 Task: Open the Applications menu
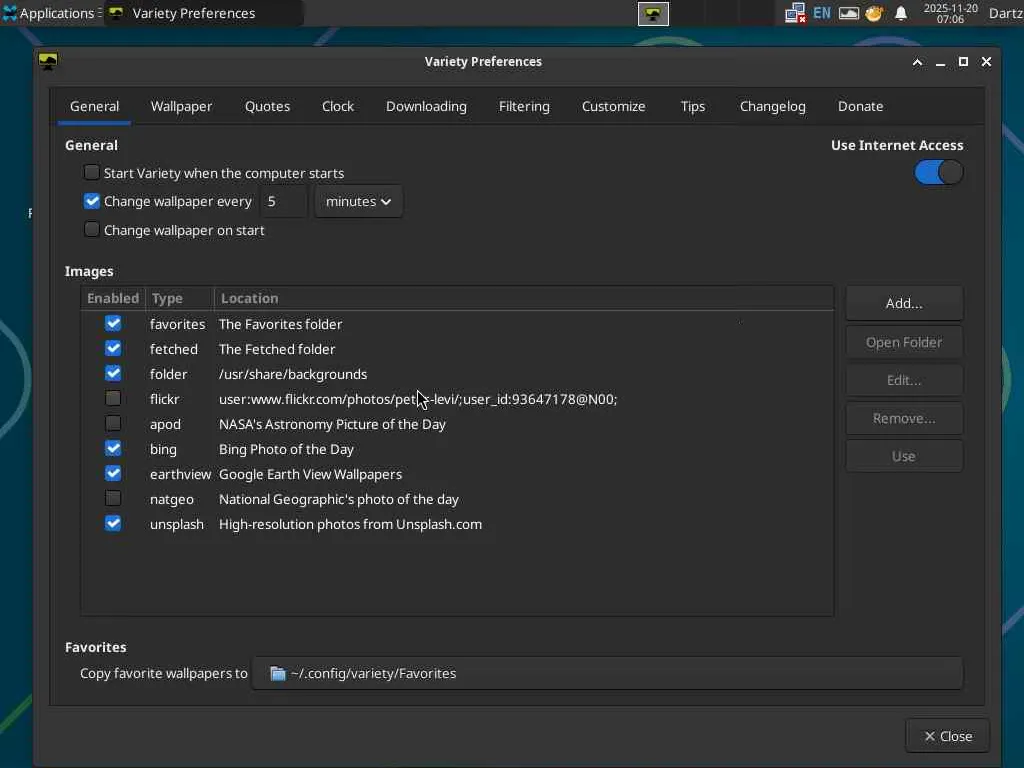coord(52,13)
